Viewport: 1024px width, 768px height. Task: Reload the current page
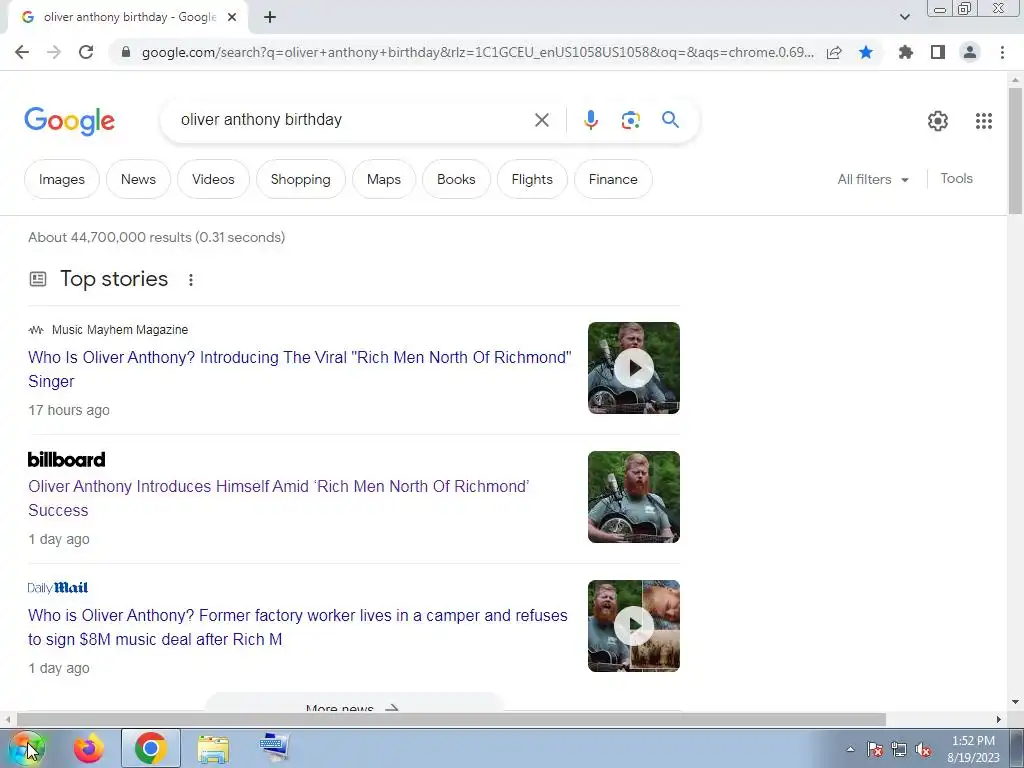coord(86,52)
